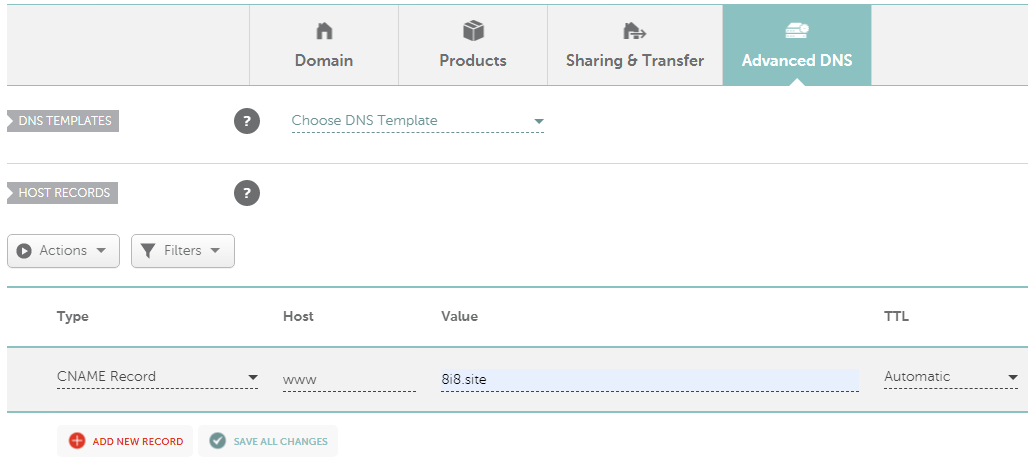Click the checkmark icon beside Save All Changes

(218, 441)
